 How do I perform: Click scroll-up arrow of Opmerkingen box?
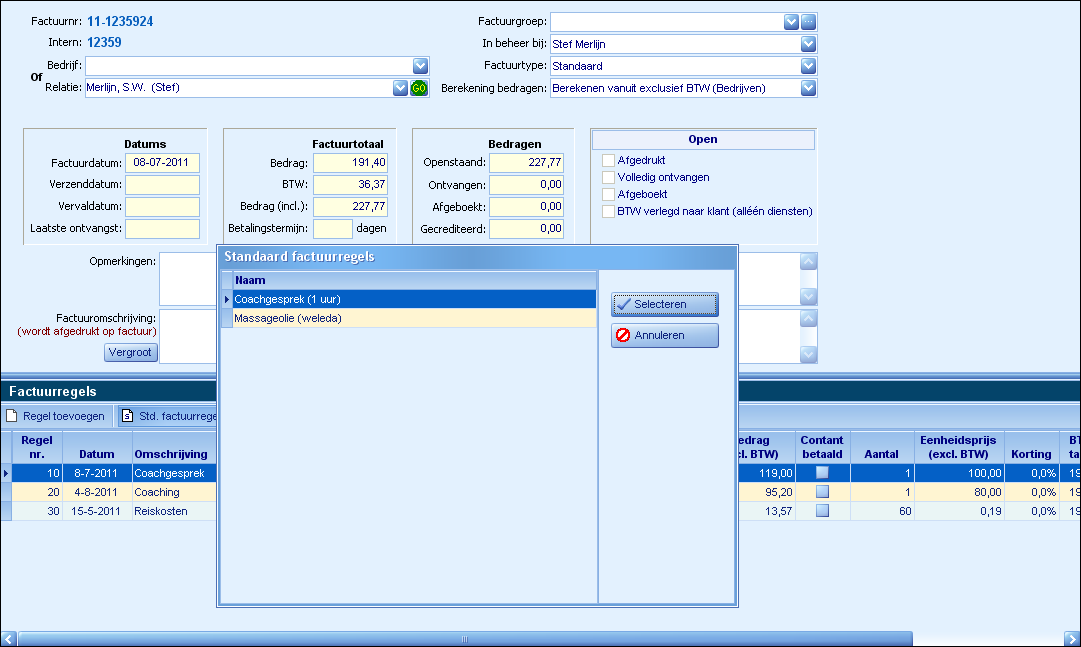click(x=809, y=262)
